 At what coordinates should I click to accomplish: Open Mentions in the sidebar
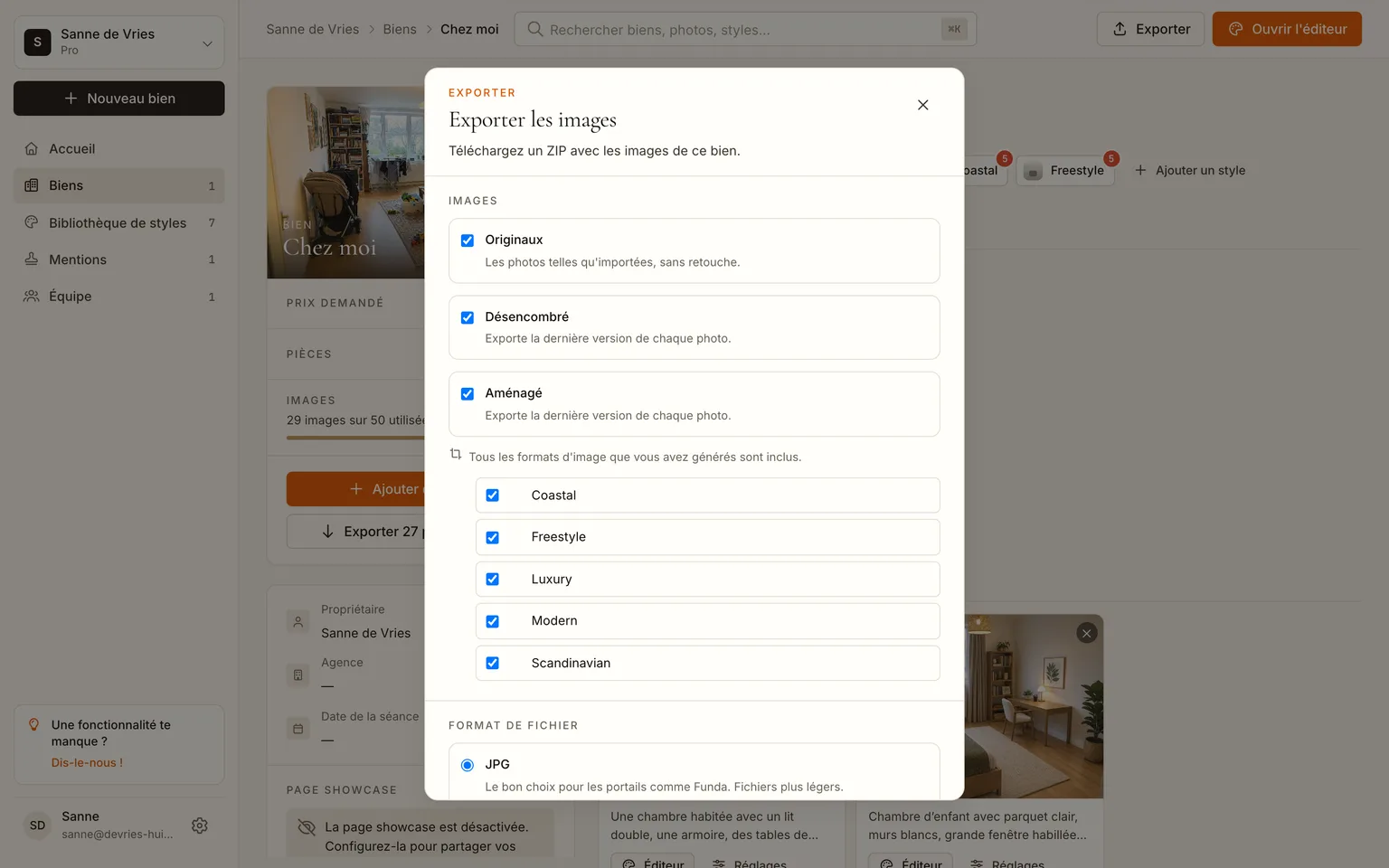click(119, 259)
